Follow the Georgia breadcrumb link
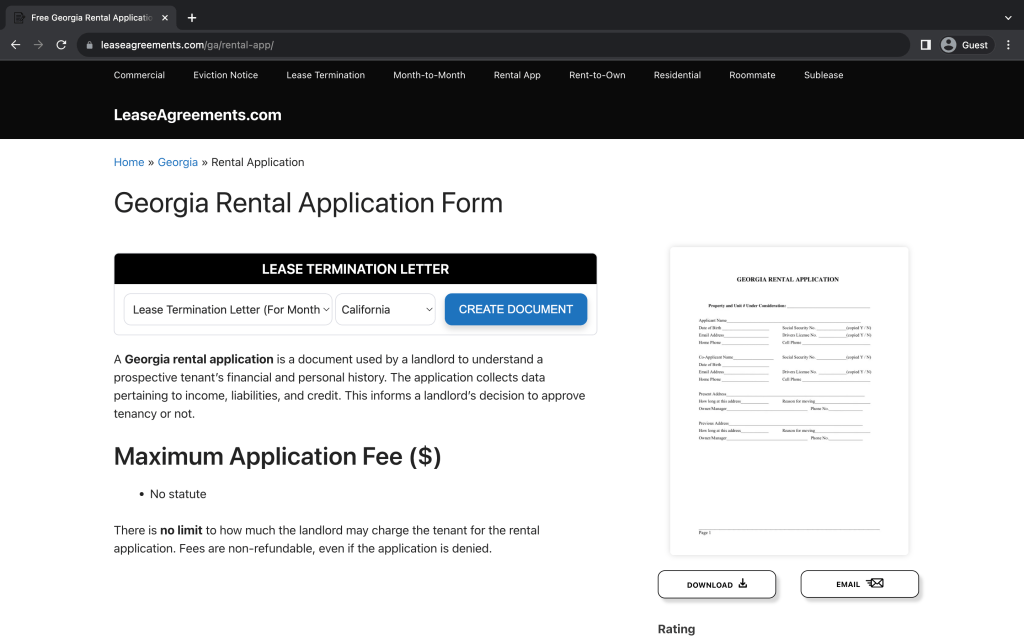 pos(178,162)
